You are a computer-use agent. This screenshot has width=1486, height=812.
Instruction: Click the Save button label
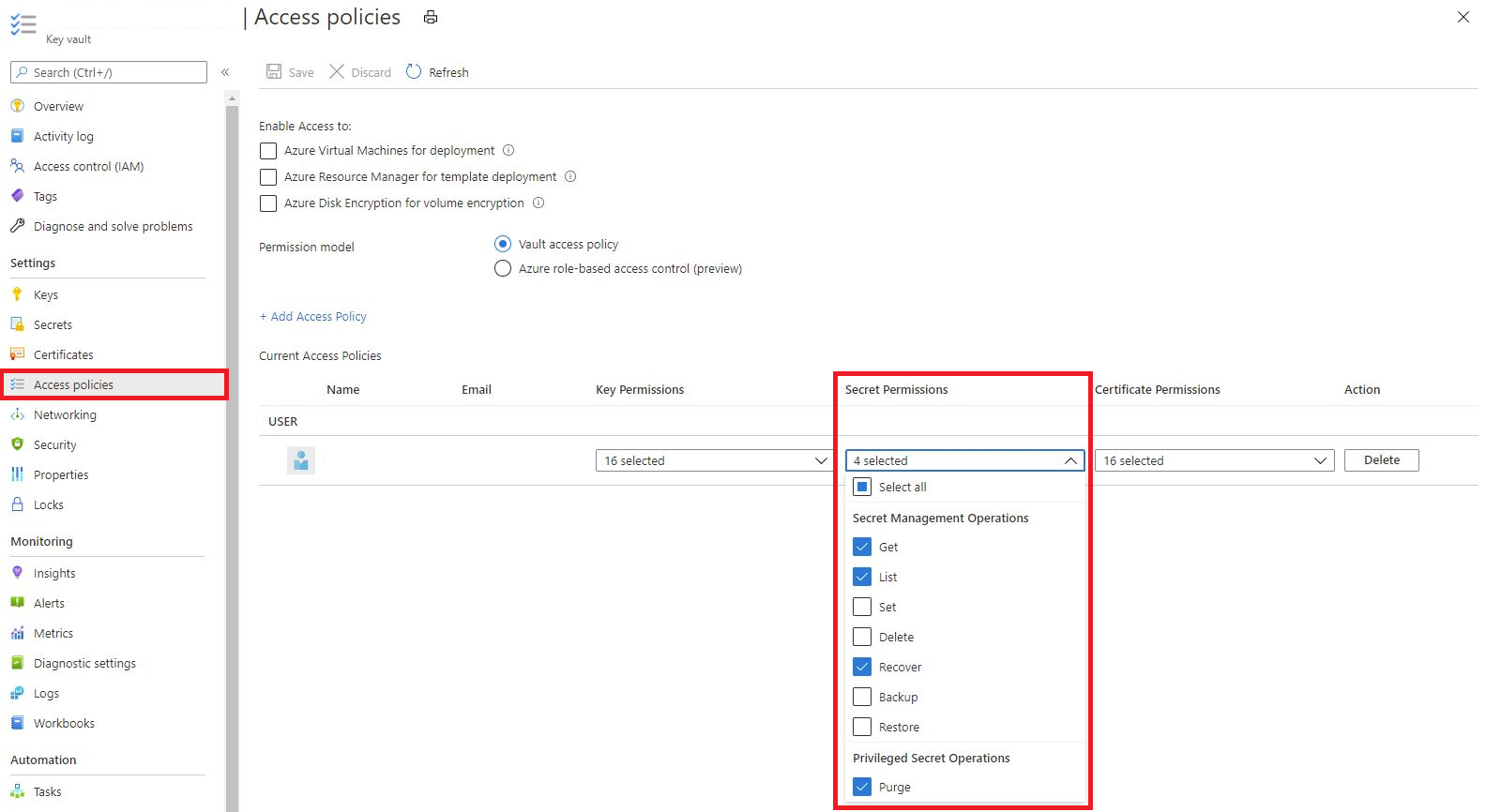pos(301,72)
